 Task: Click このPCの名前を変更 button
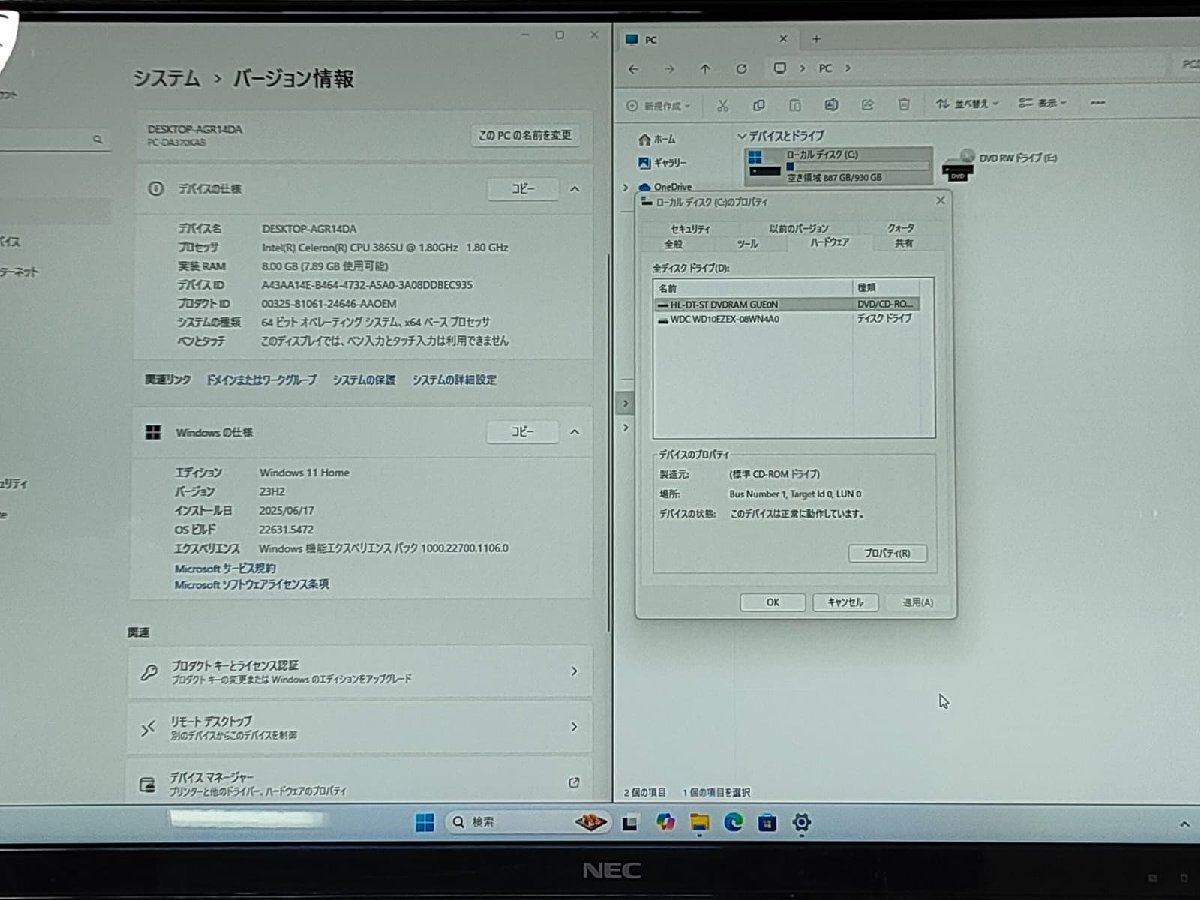[525, 136]
